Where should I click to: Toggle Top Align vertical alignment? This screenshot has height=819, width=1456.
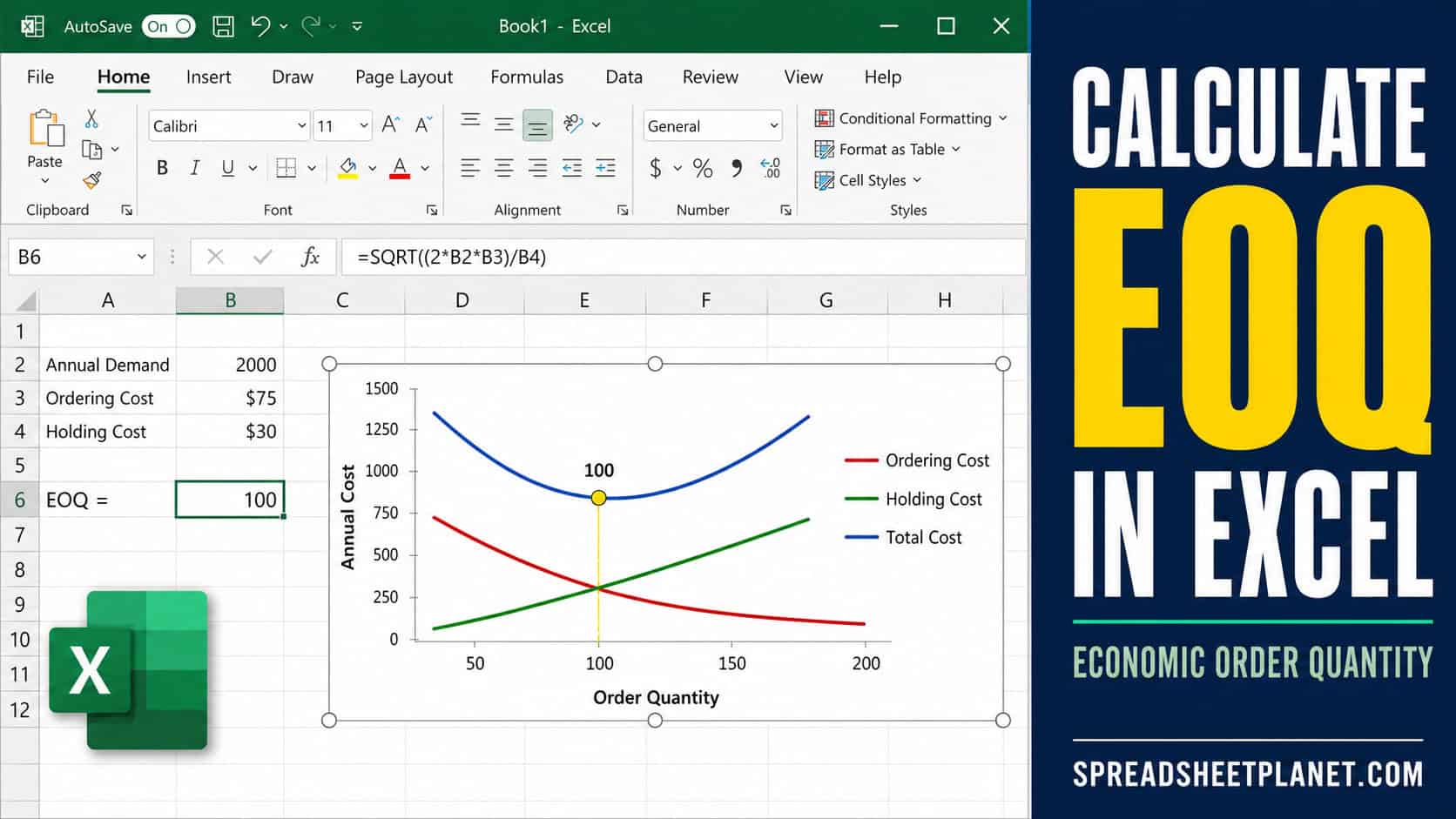(470, 122)
